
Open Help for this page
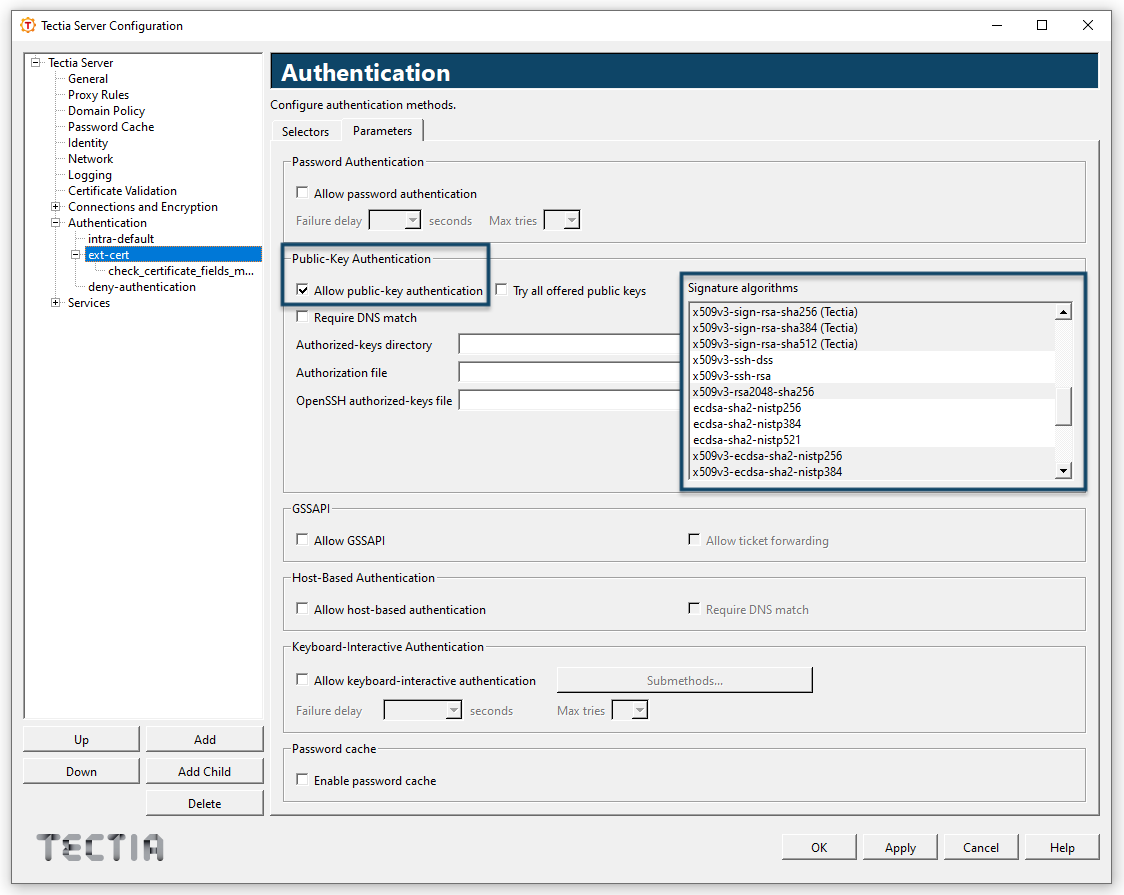coord(1062,847)
